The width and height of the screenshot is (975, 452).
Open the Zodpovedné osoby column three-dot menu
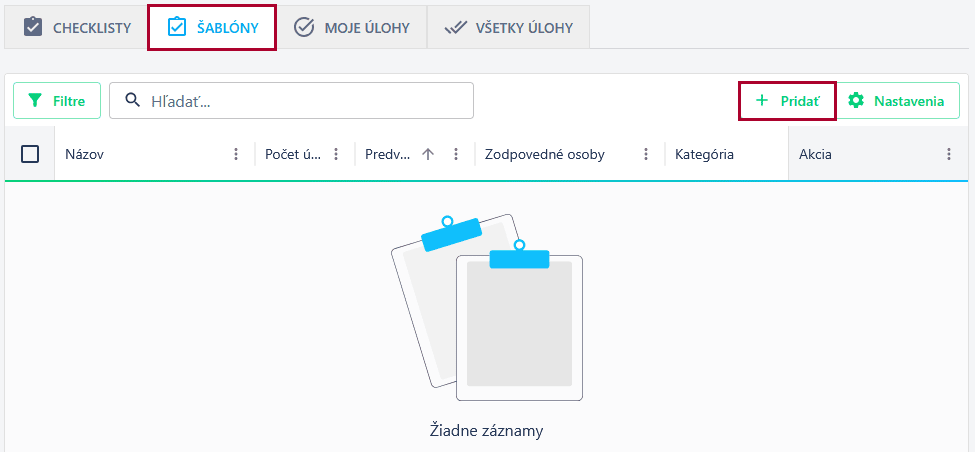coord(646,154)
